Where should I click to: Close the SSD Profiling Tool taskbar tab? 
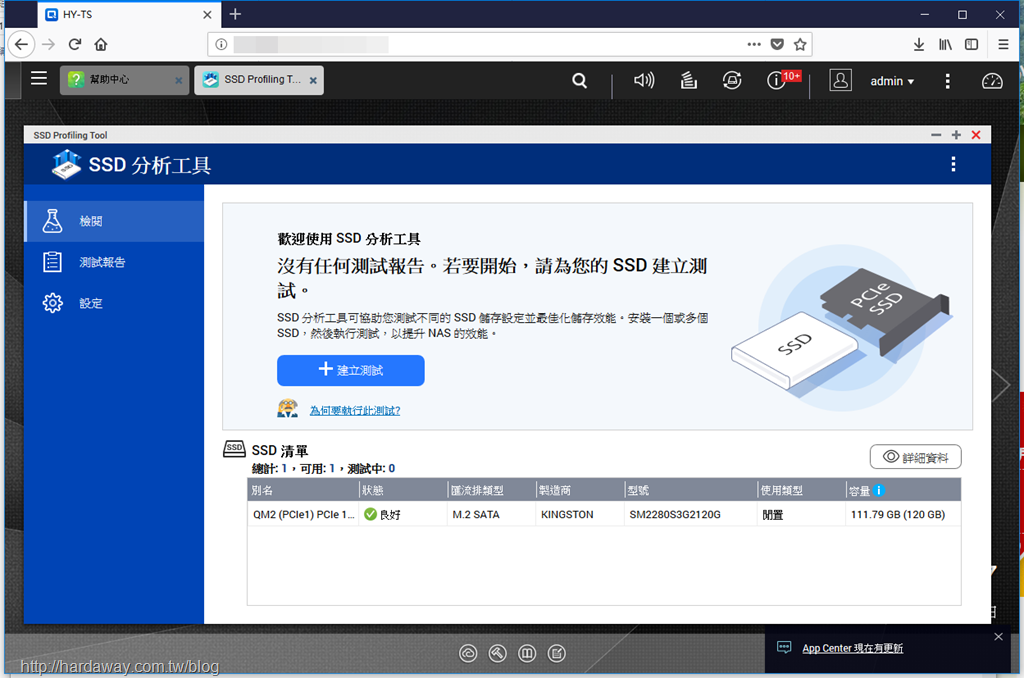pos(313,80)
